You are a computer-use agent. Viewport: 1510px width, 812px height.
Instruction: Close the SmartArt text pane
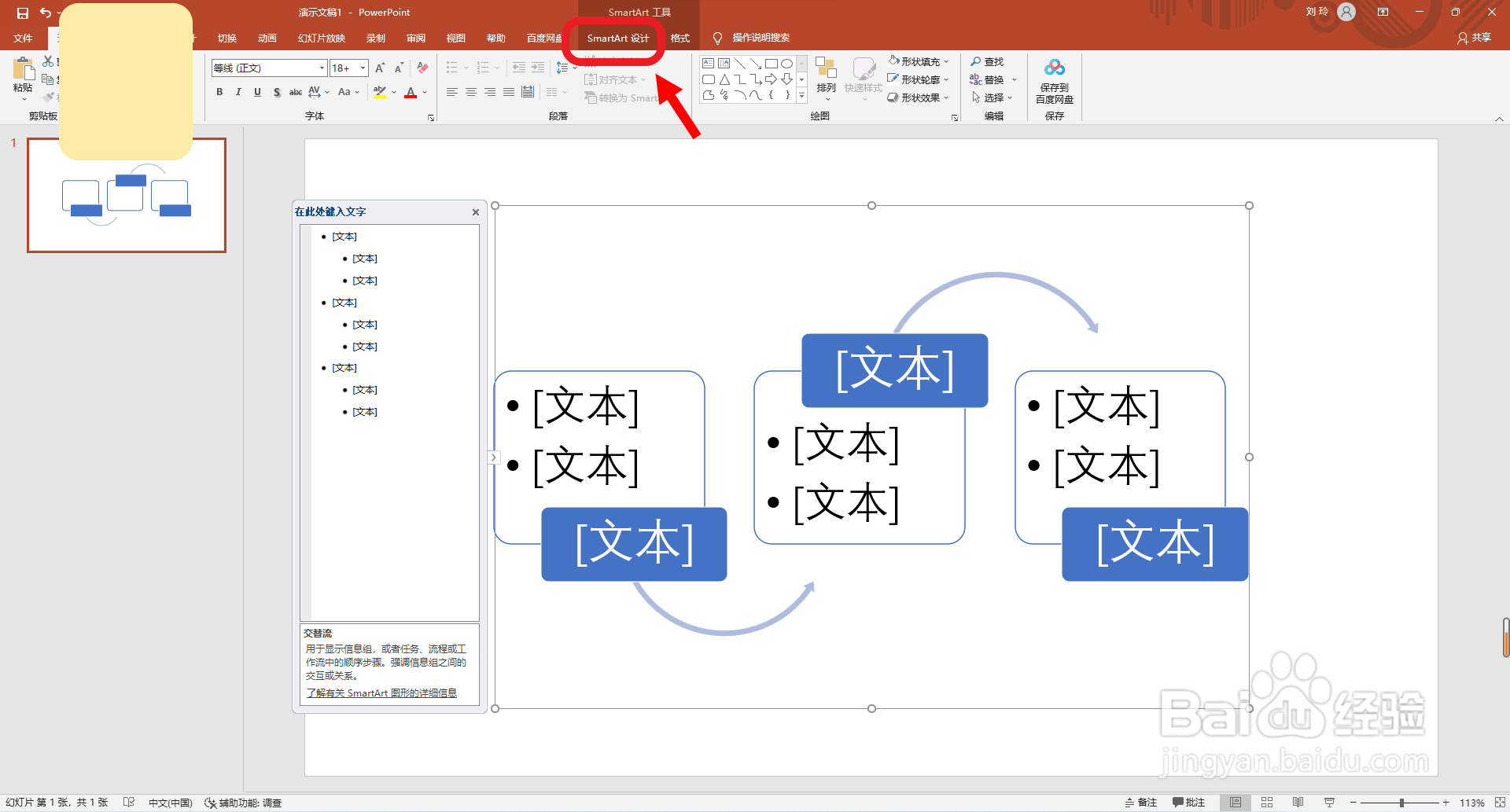pos(475,212)
